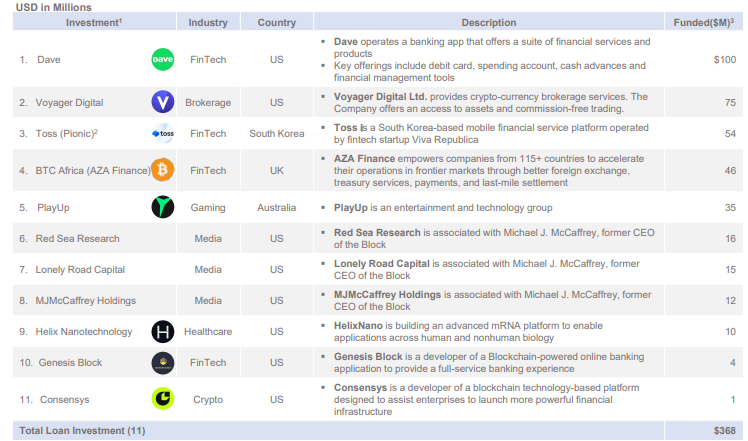The width and height of the screenshot is (748, 441).
Task: Select the Helix Nanotechnology H logo
Action: (162, 331)
